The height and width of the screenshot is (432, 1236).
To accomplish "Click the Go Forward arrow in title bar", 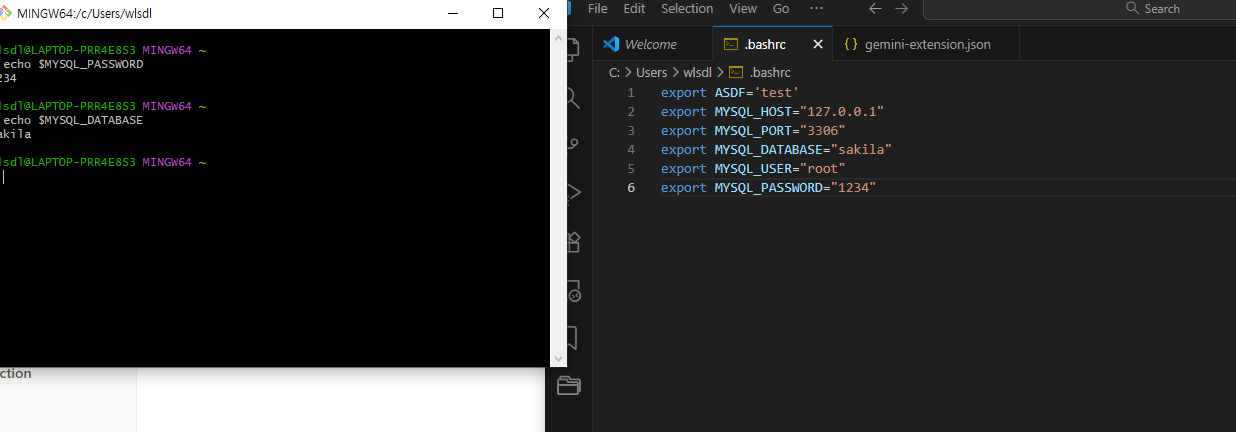I will [x=902, y=8].
